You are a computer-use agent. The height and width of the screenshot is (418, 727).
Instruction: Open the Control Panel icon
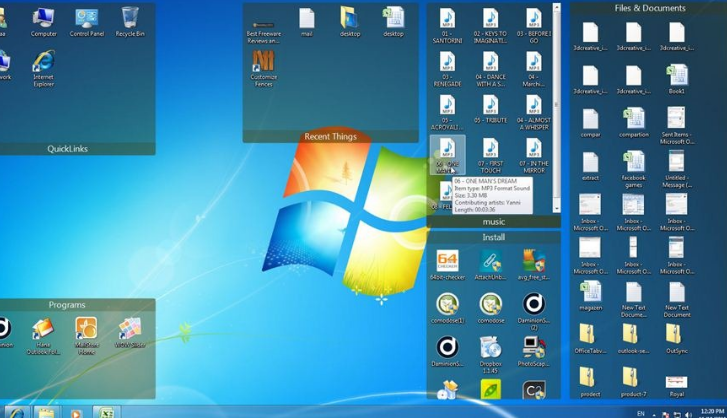tap(87, 21)
